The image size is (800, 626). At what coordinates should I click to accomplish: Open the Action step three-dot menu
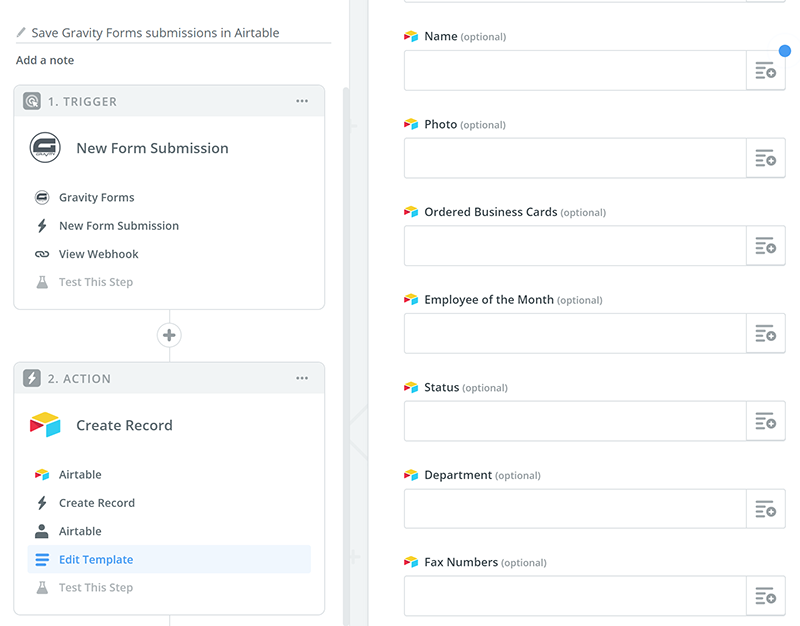click(302, 378)
